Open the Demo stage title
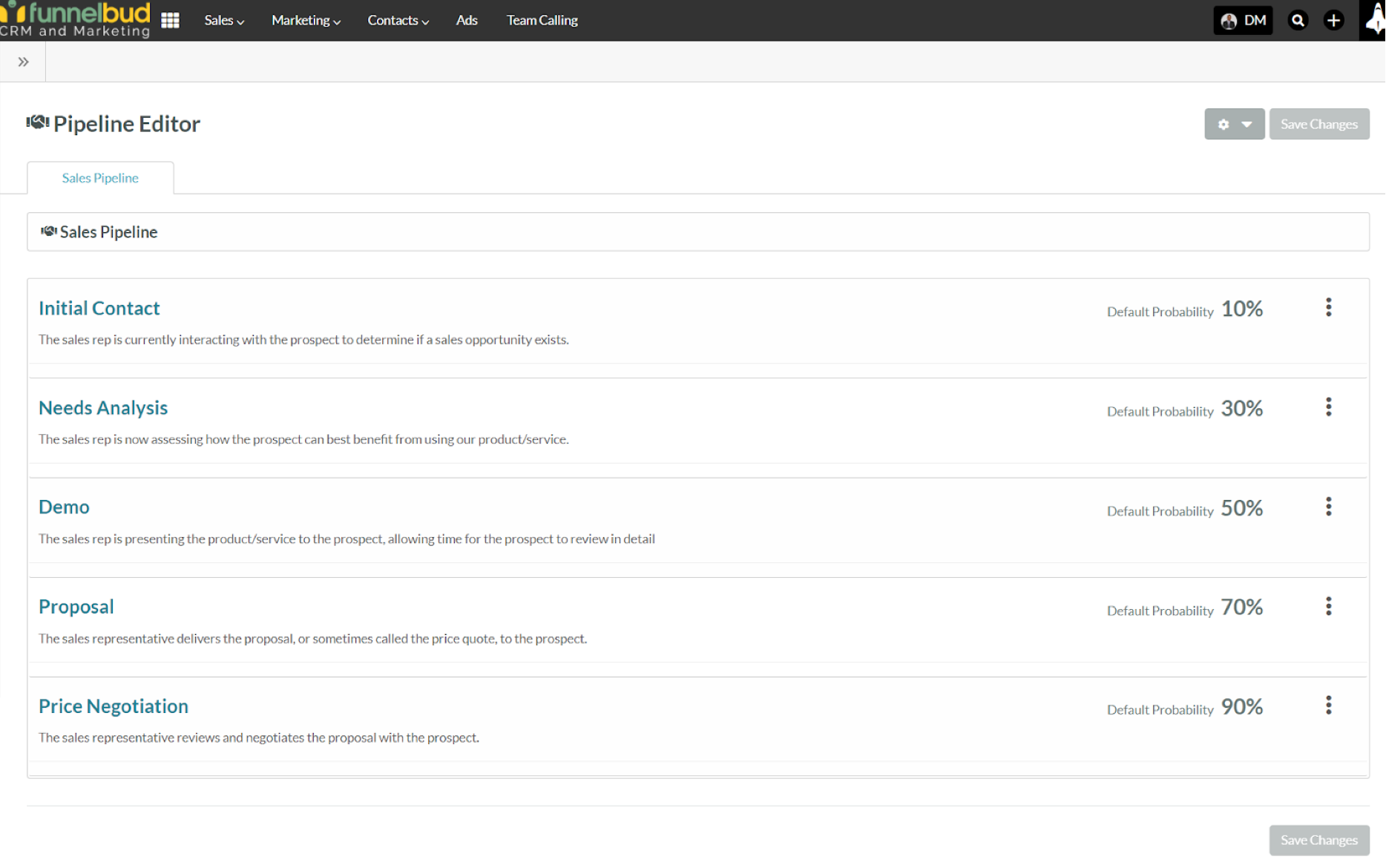 (x=64, y=507)
